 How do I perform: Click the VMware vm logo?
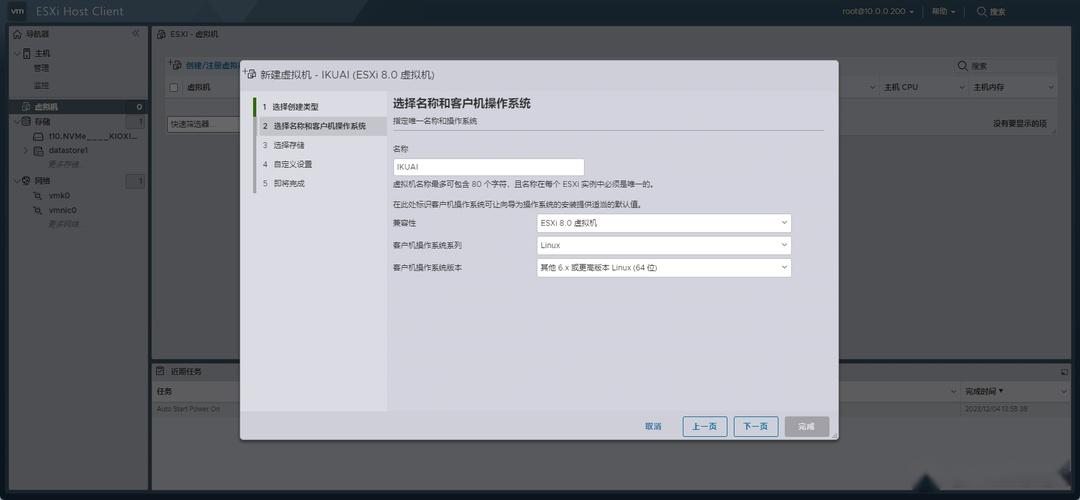(x=17, y=11)
